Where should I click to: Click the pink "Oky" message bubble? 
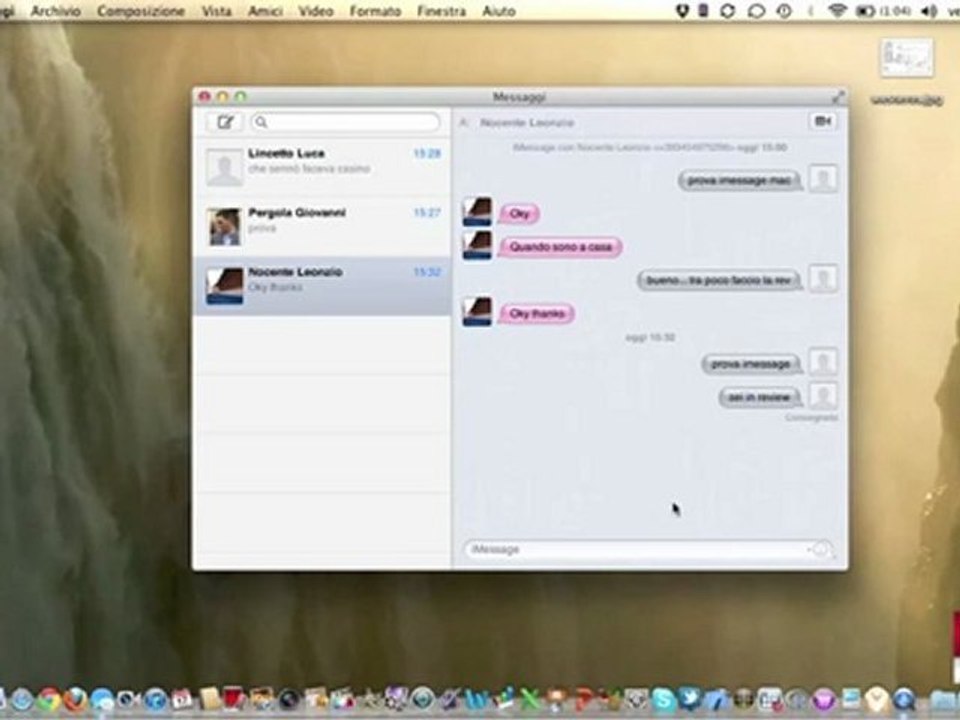coord(519,214)
